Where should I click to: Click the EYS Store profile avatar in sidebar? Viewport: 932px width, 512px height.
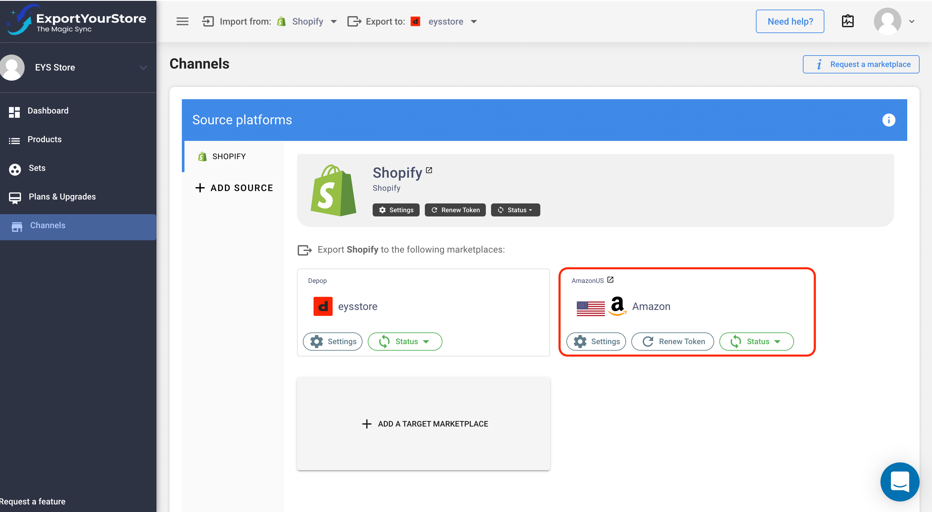click(12, 67)
